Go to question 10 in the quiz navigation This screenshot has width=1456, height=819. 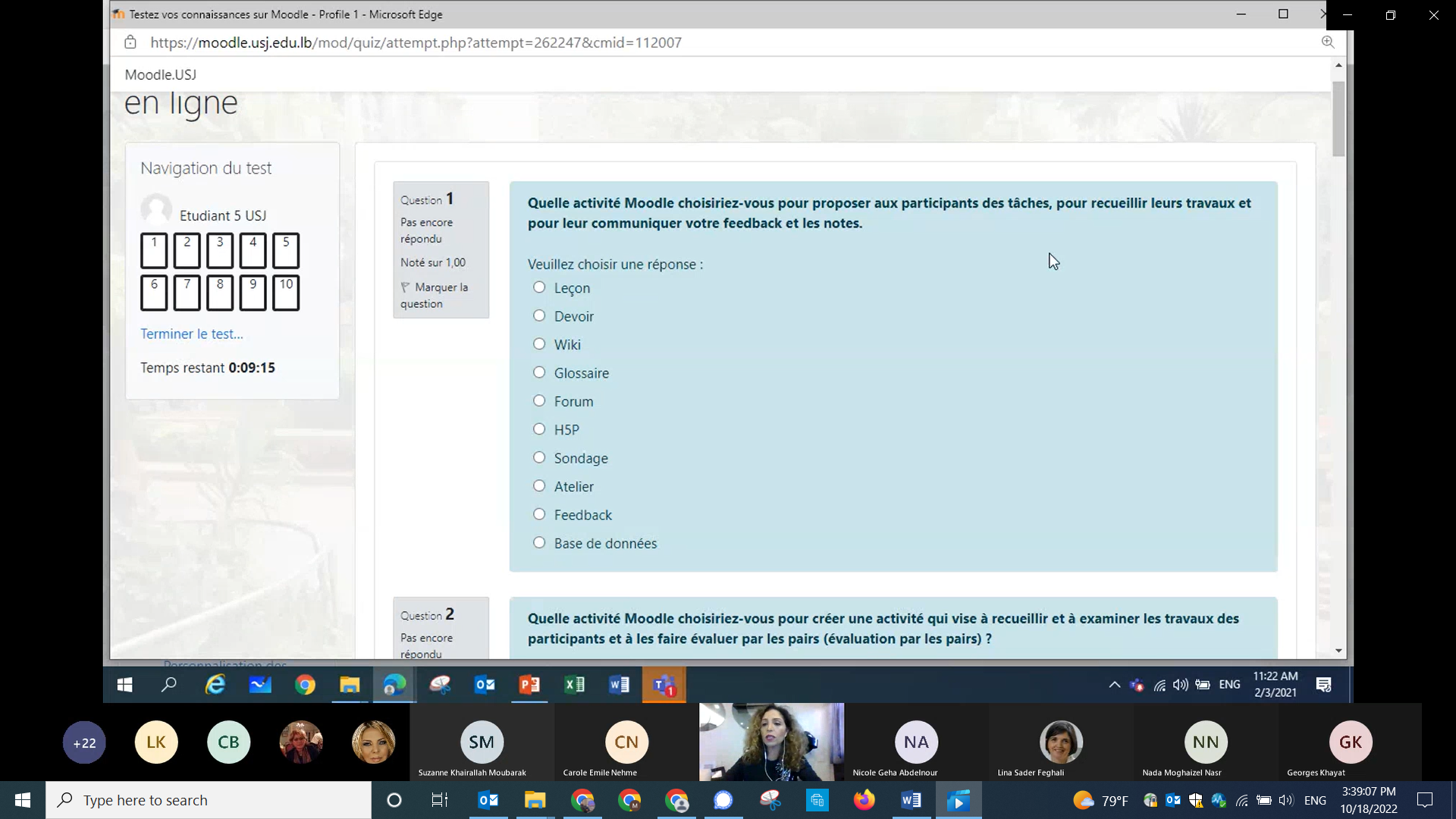286,293
